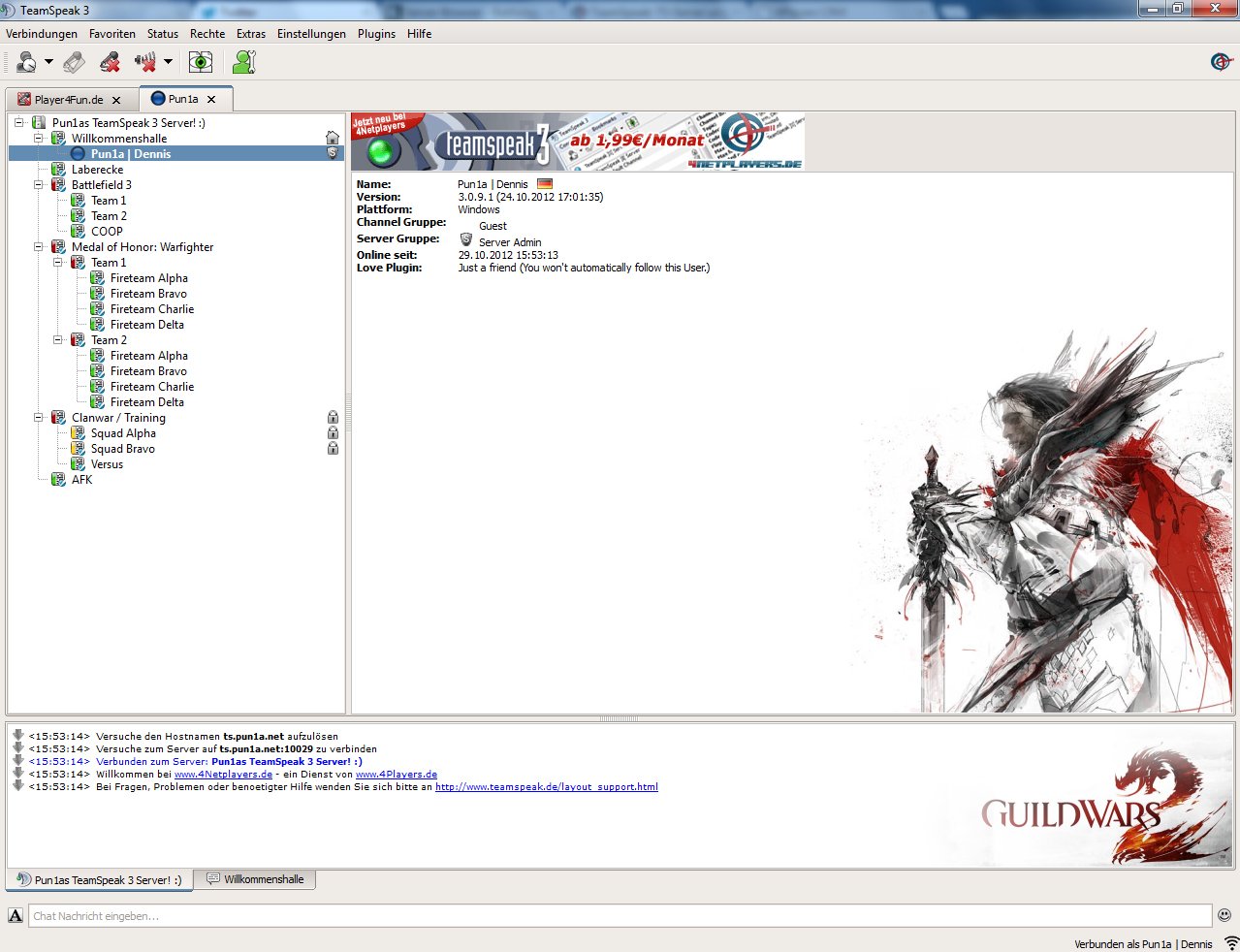The width and height of the screenshot is (1240, 952).
Task: Click the lock icon on Squad Alpha row
Action: (333, 433)
